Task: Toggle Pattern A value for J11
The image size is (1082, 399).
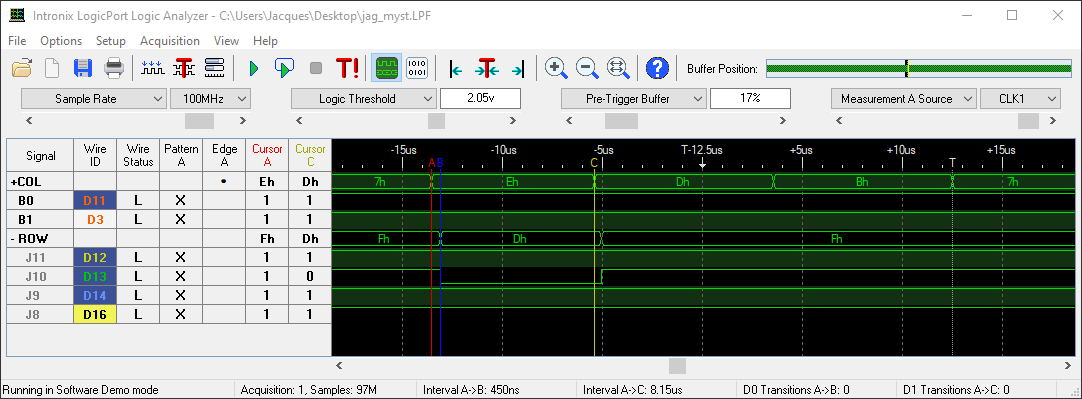Action: pos(181,257)
